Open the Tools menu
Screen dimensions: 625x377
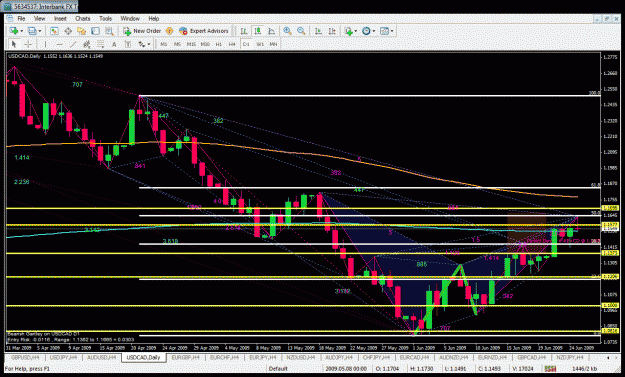pos(105,18)
